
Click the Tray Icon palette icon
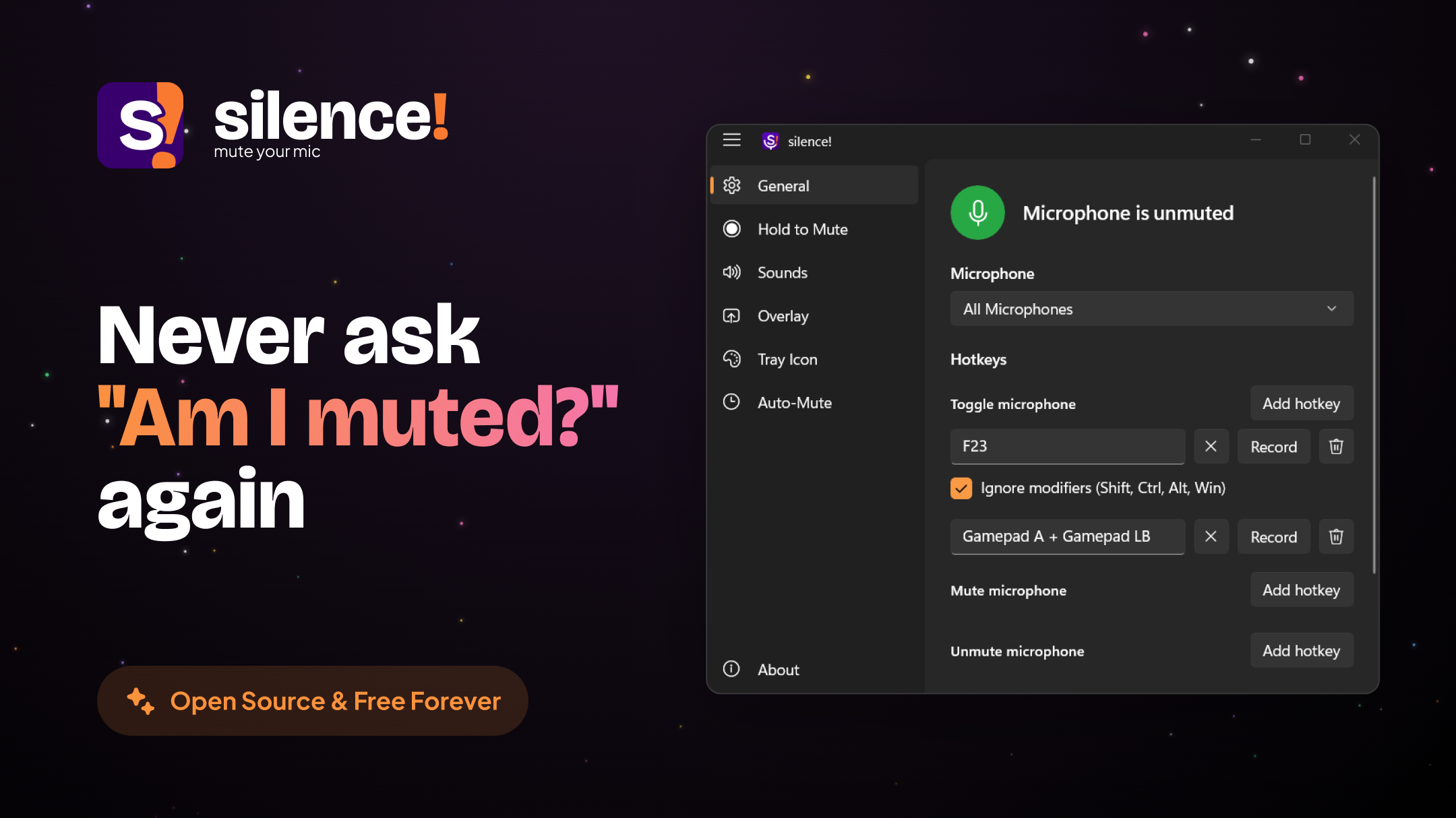(731, 359)
